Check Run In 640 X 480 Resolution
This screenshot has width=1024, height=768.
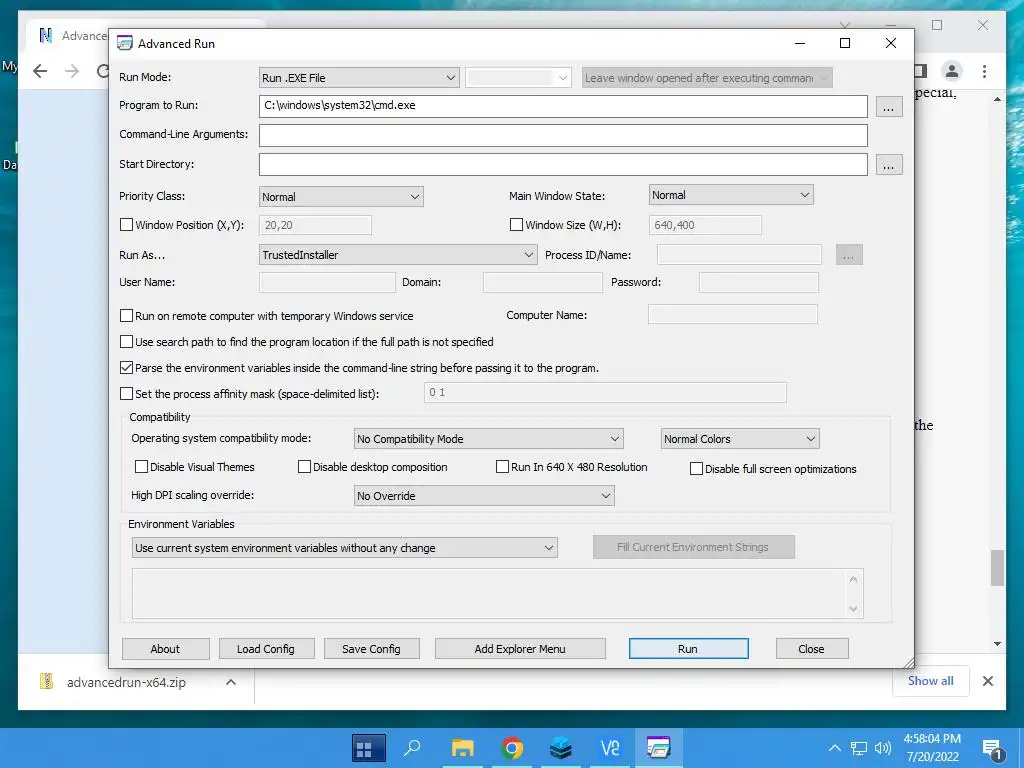pyautogui.click(x=502, y=466)
